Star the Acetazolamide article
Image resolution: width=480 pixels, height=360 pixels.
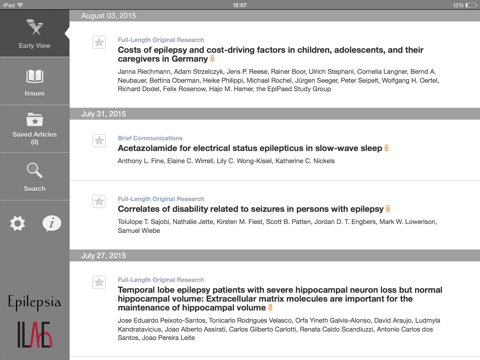pyautogui.click(x=99, y=141)
